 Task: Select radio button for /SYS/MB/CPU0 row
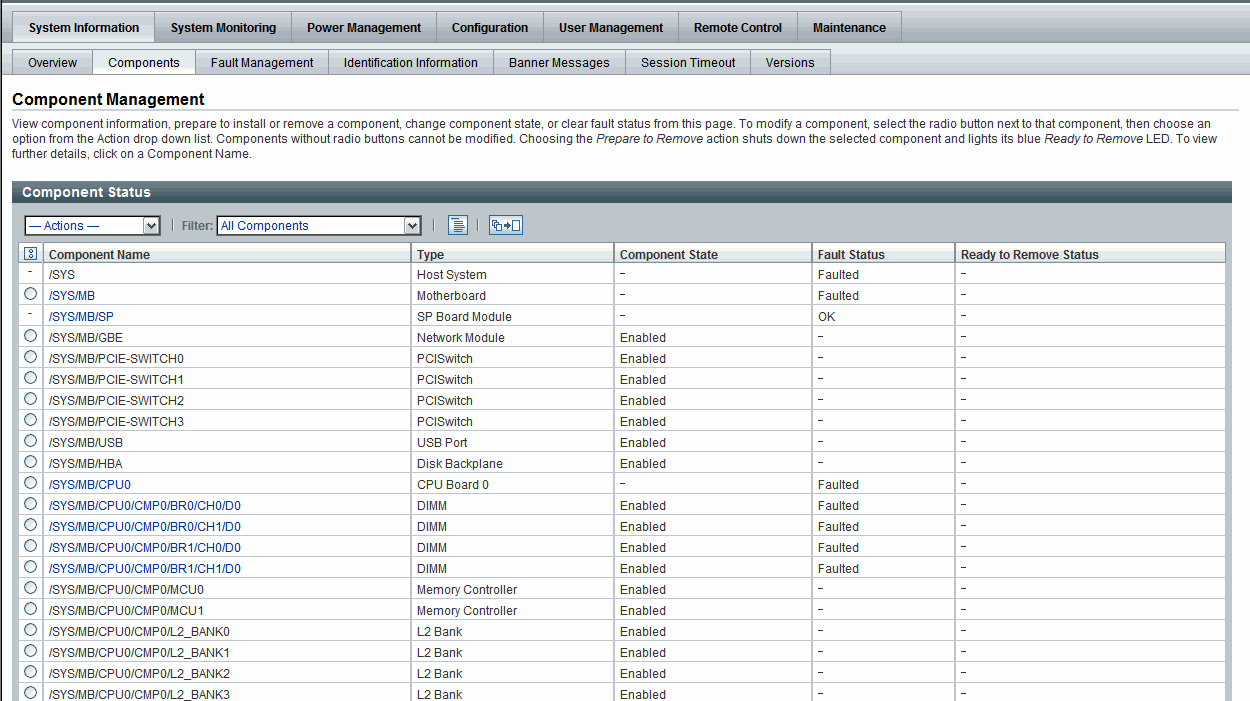pyautogui.click(x=30, y=483)
